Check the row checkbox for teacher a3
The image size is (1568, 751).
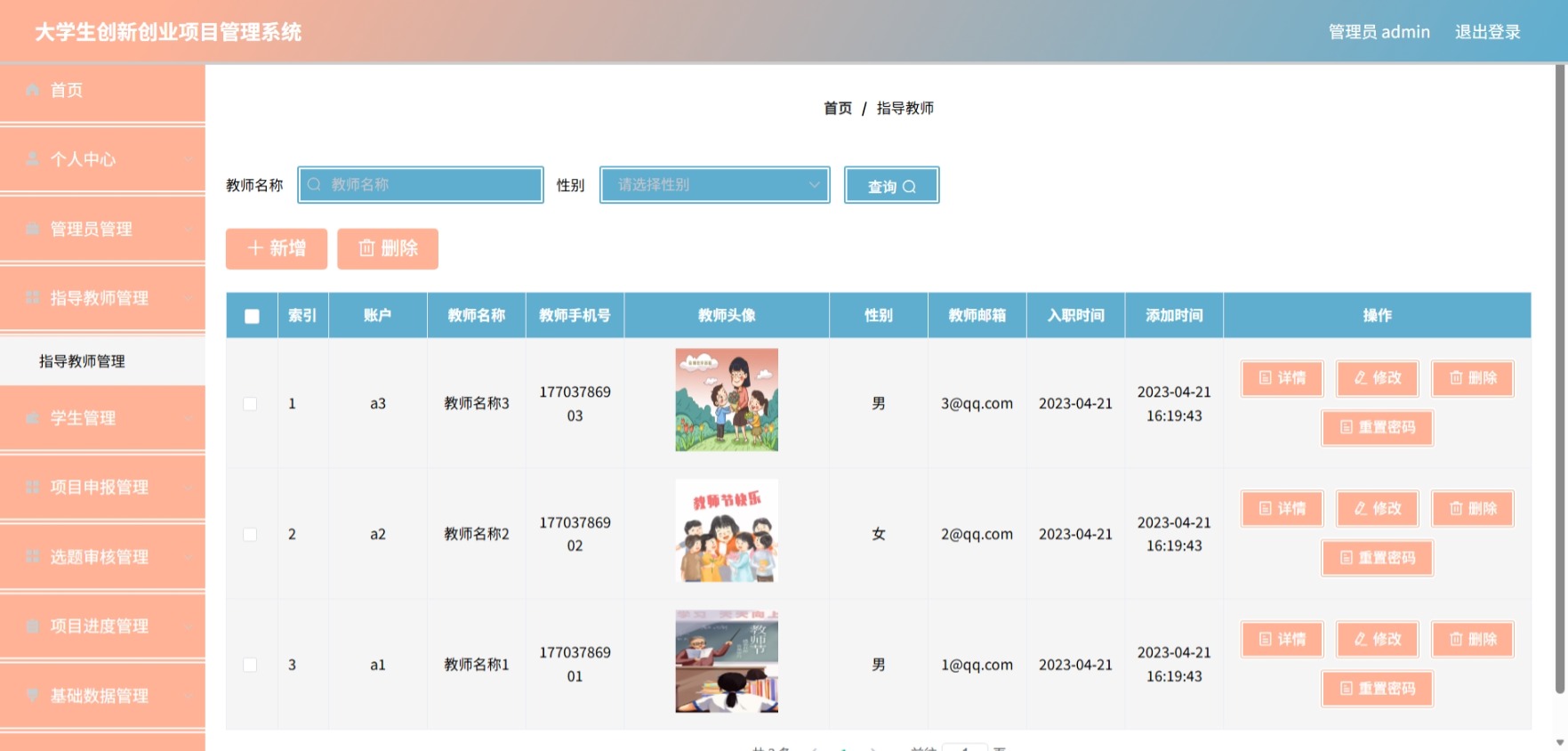click(251, 404)
